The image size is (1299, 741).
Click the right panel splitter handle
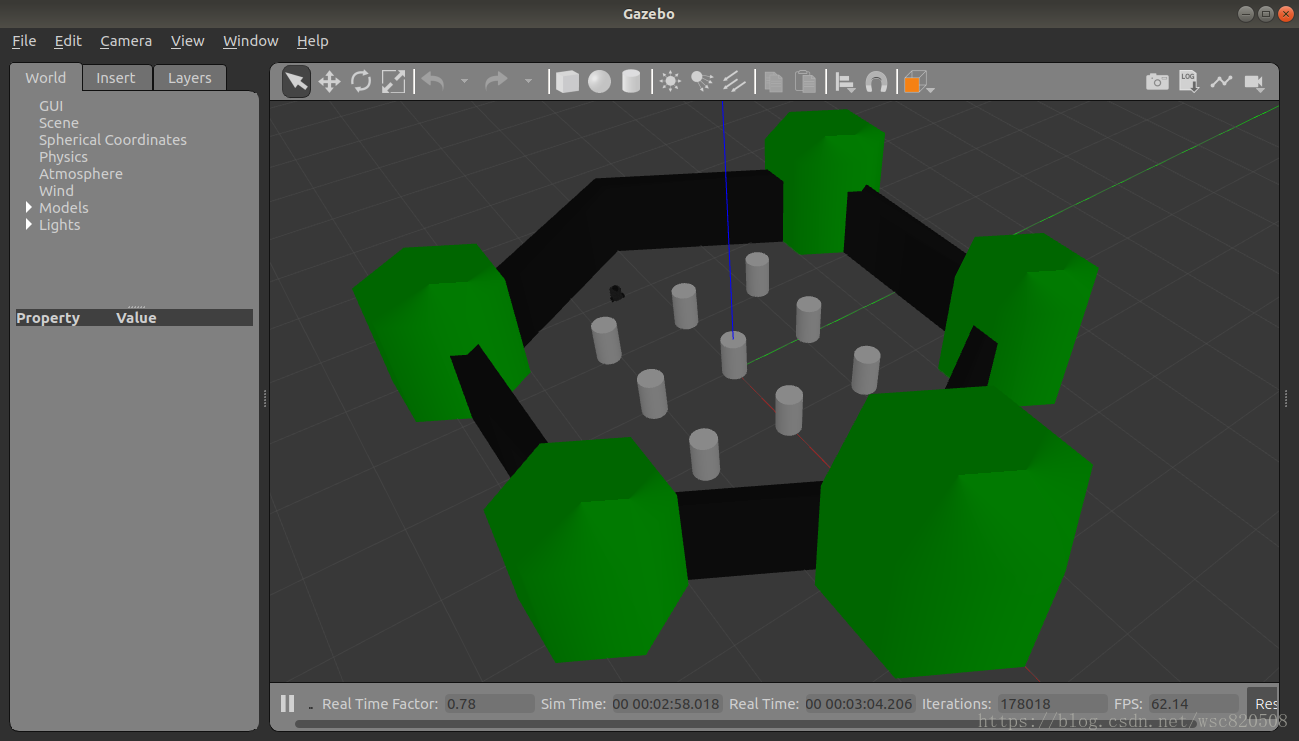[x=1287, y=398]
